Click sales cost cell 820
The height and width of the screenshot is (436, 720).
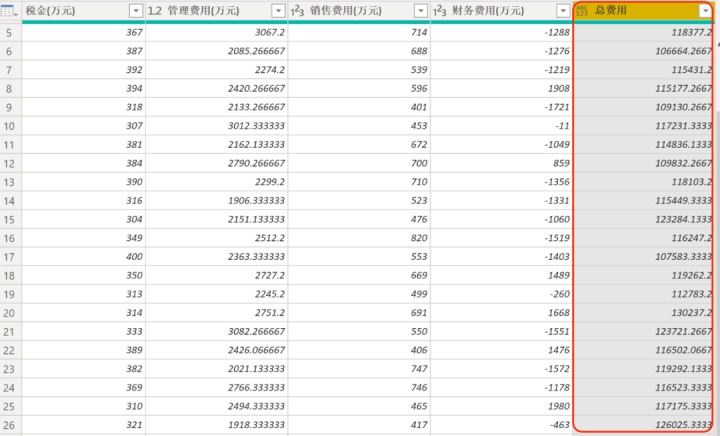click(x=359, y=238)
